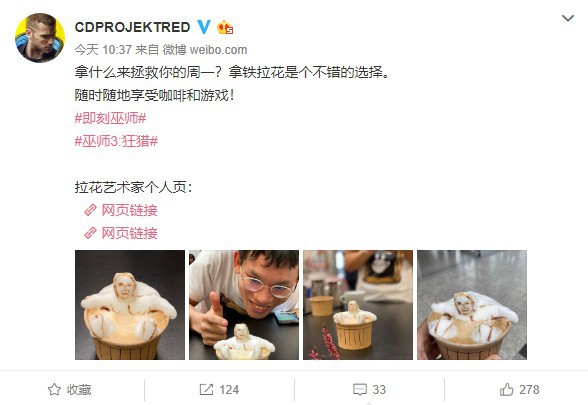Click the 收藏 star favorite icon
Viewport: 588px width, 405px height.
[x=54, y=390]
